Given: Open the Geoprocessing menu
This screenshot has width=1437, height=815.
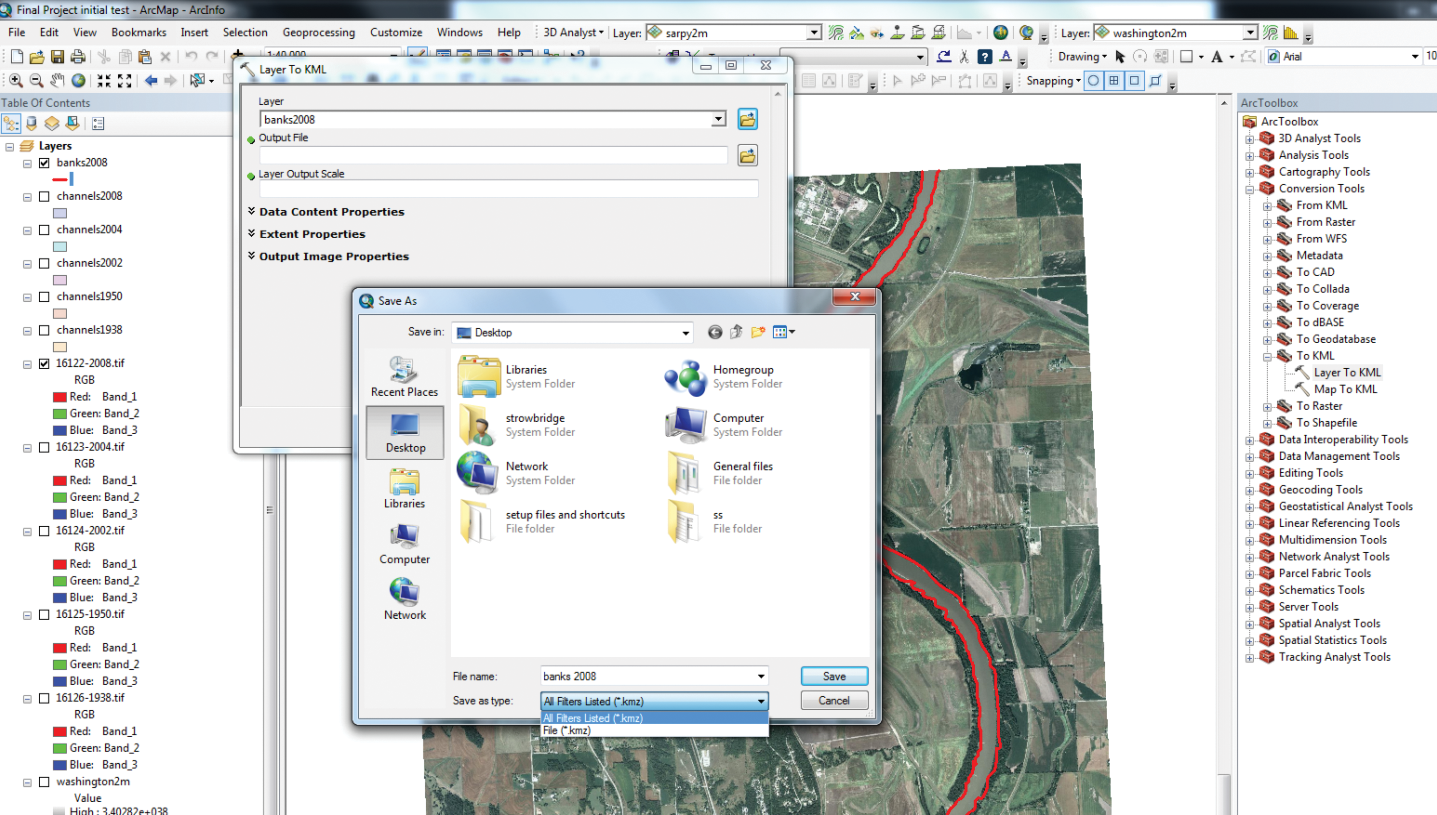Looking at the screenshot, I should pos(318,32).
